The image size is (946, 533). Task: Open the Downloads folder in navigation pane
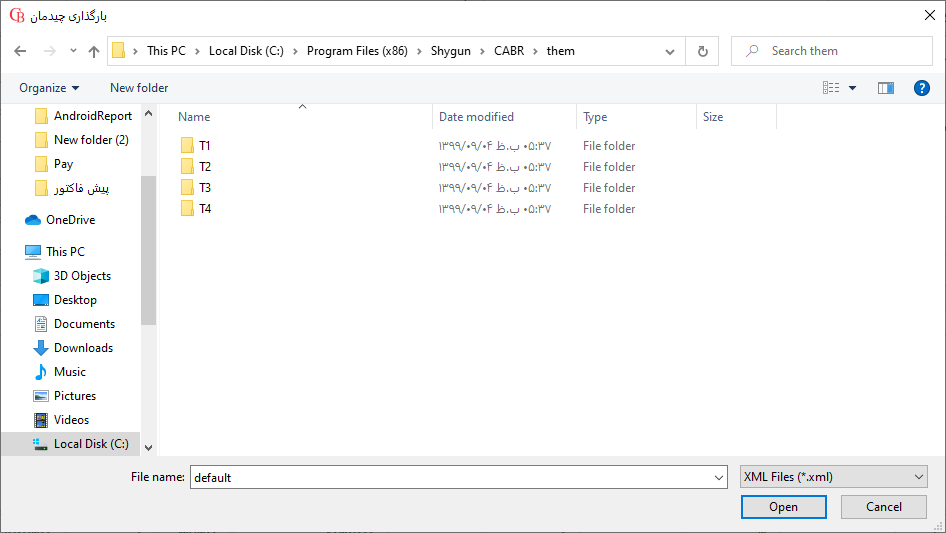point(82,348)
